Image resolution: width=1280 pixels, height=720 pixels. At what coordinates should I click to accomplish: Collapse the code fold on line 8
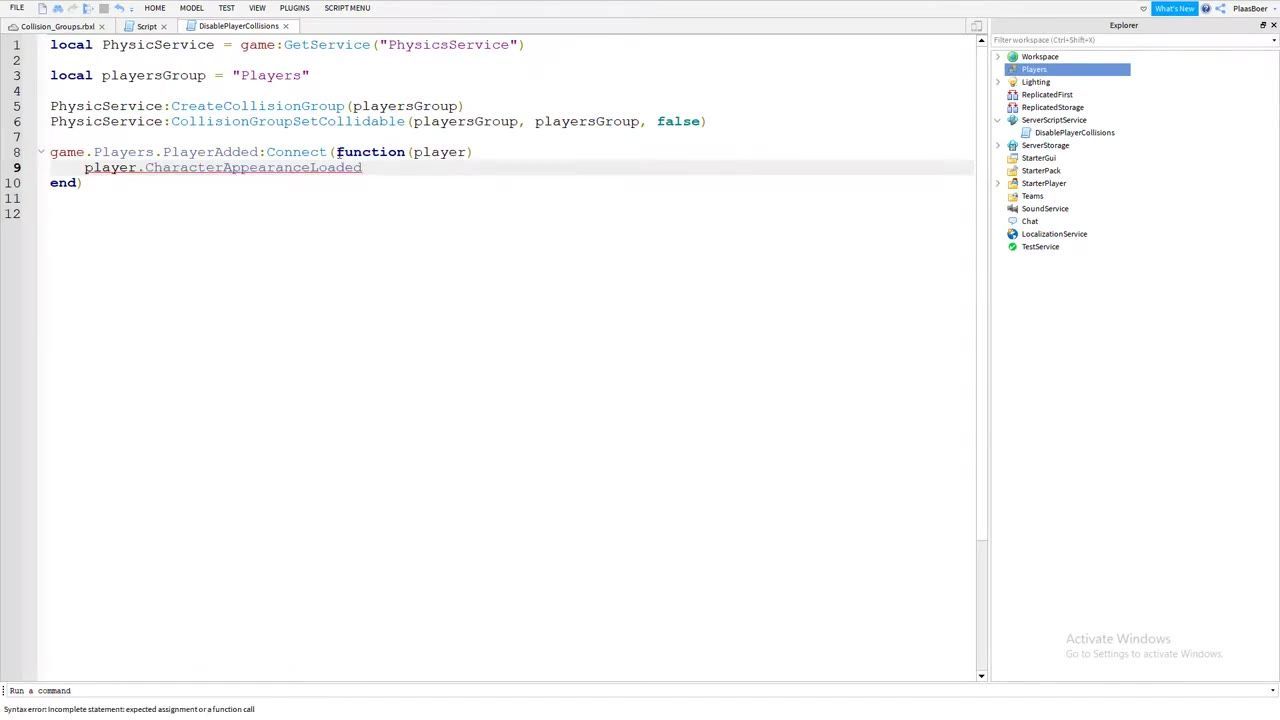coord(41,152)
